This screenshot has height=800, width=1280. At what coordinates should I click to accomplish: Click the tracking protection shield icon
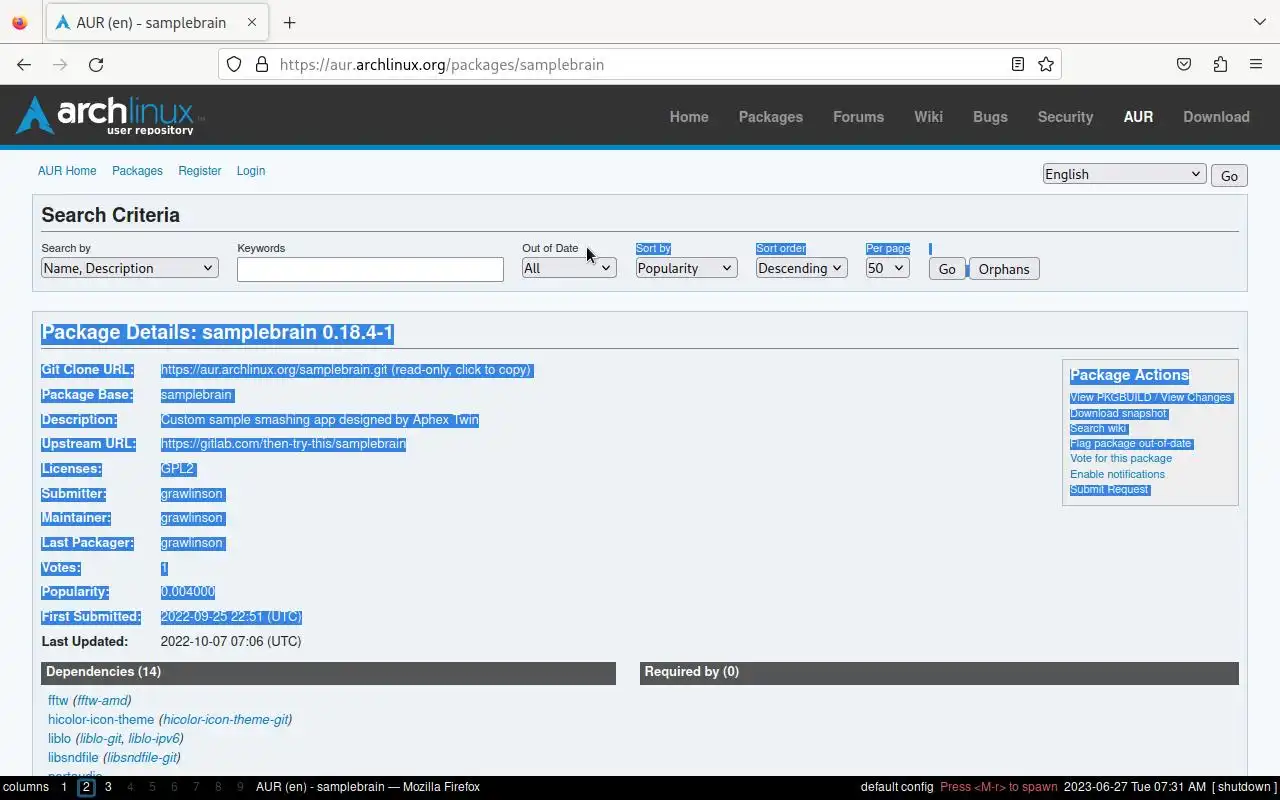234,64
